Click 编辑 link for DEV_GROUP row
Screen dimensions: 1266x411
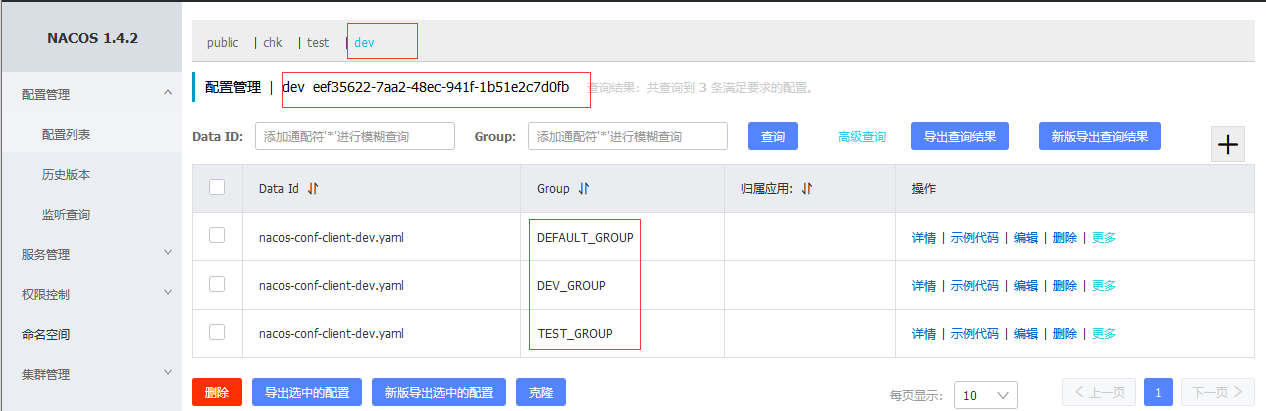pos(1026,286)
